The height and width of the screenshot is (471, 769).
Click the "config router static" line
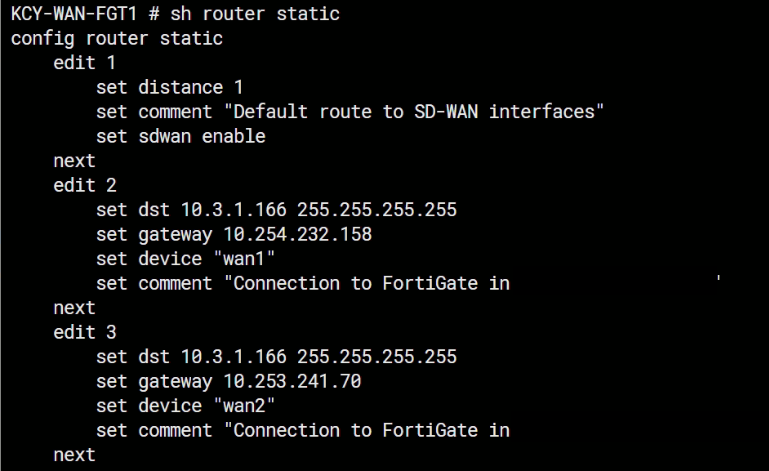point(117,38)
